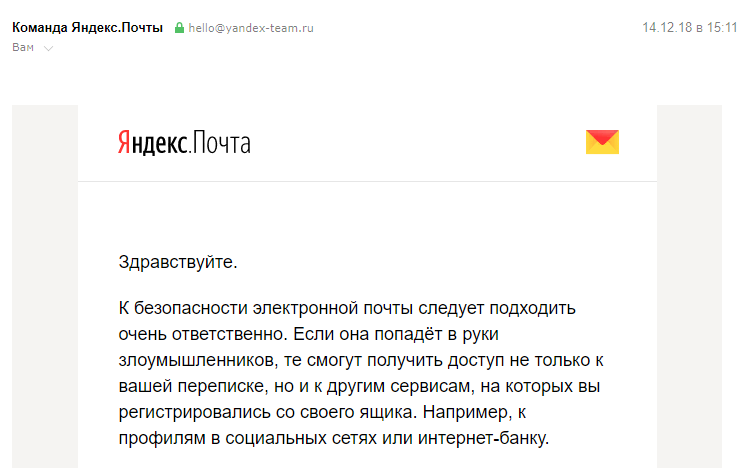
Task: Click the phrase 'интернет-банку' in the text
Action: (492, 438)
